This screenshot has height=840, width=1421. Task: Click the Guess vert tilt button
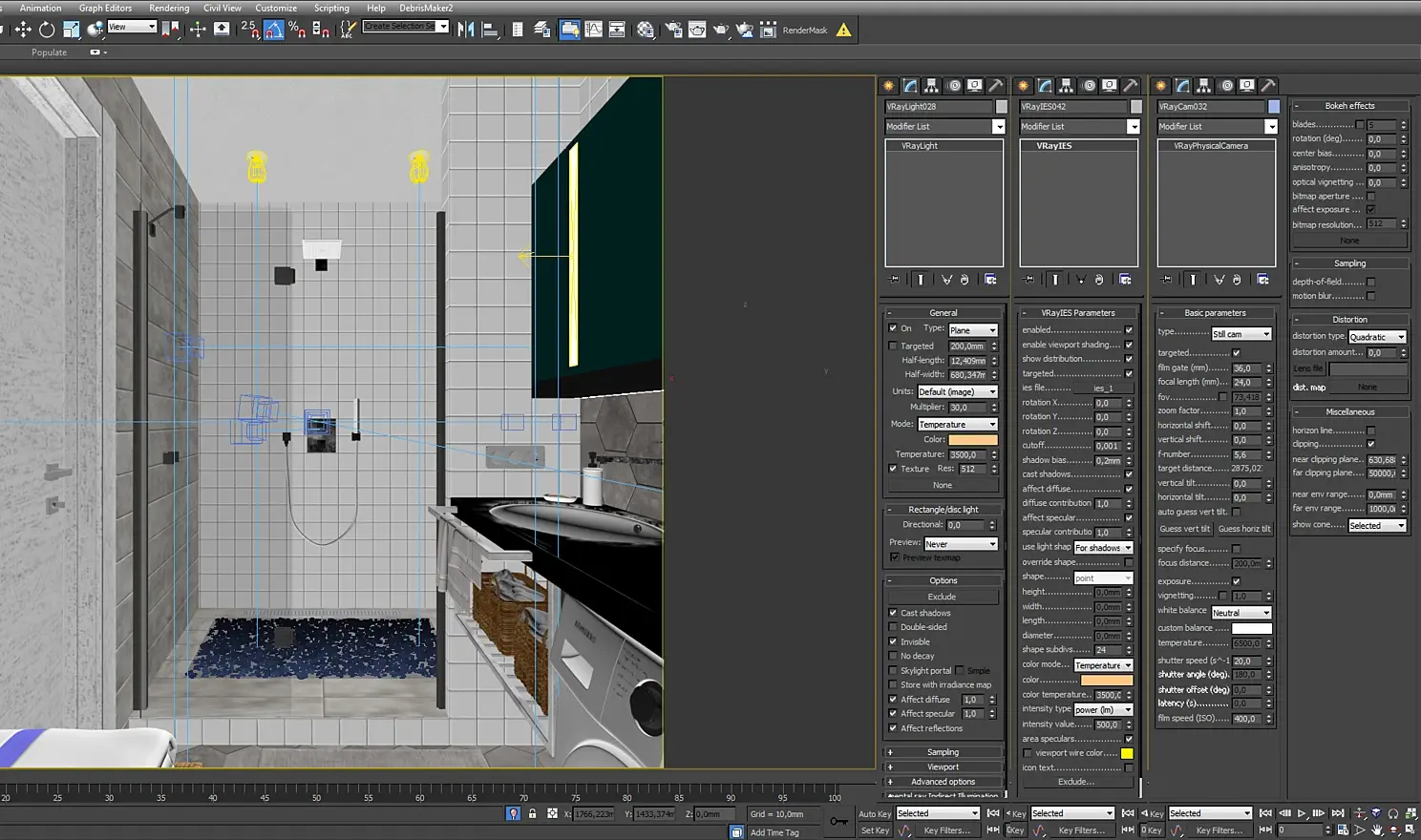coord(1184,529)
